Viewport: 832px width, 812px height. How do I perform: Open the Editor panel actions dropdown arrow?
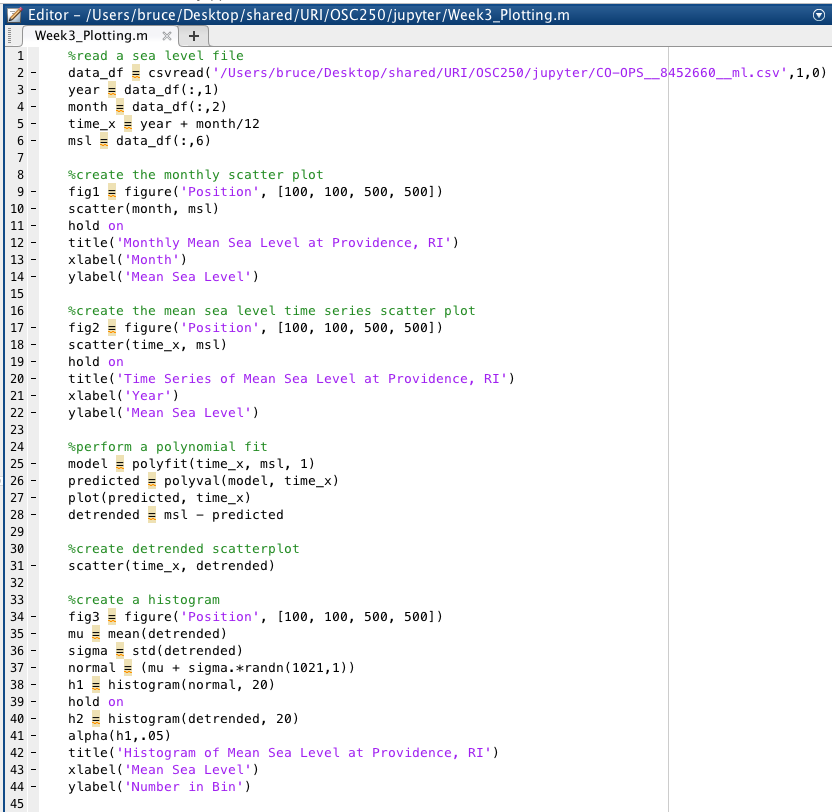tap(820, 15)
